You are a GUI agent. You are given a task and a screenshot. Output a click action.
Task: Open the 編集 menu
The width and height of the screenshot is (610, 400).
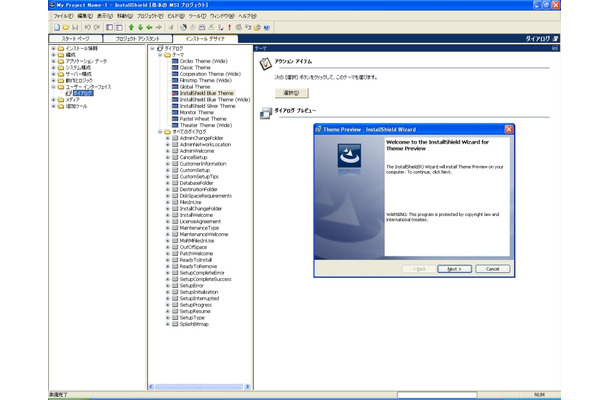tap(85, 16)
